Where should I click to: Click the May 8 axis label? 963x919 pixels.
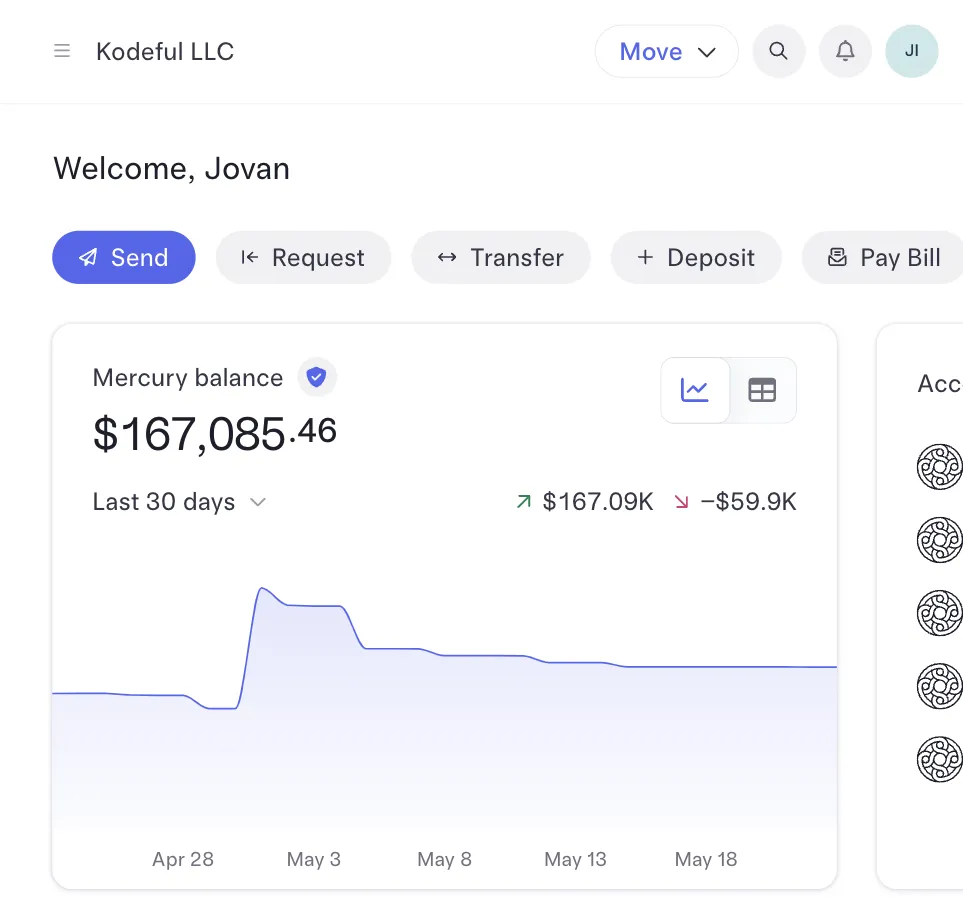[x=445, y=859]
